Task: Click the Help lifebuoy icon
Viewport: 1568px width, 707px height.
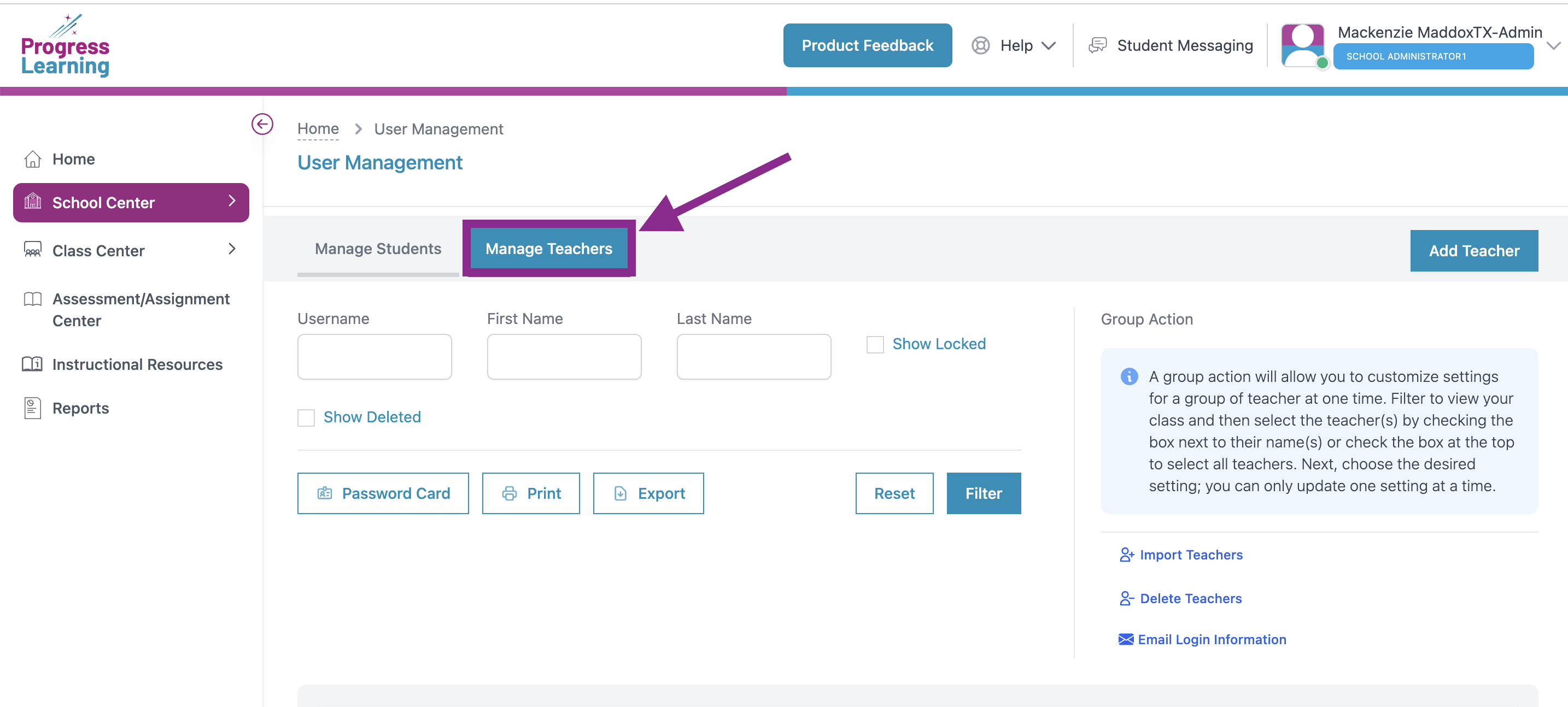Action: coord(981,45)
